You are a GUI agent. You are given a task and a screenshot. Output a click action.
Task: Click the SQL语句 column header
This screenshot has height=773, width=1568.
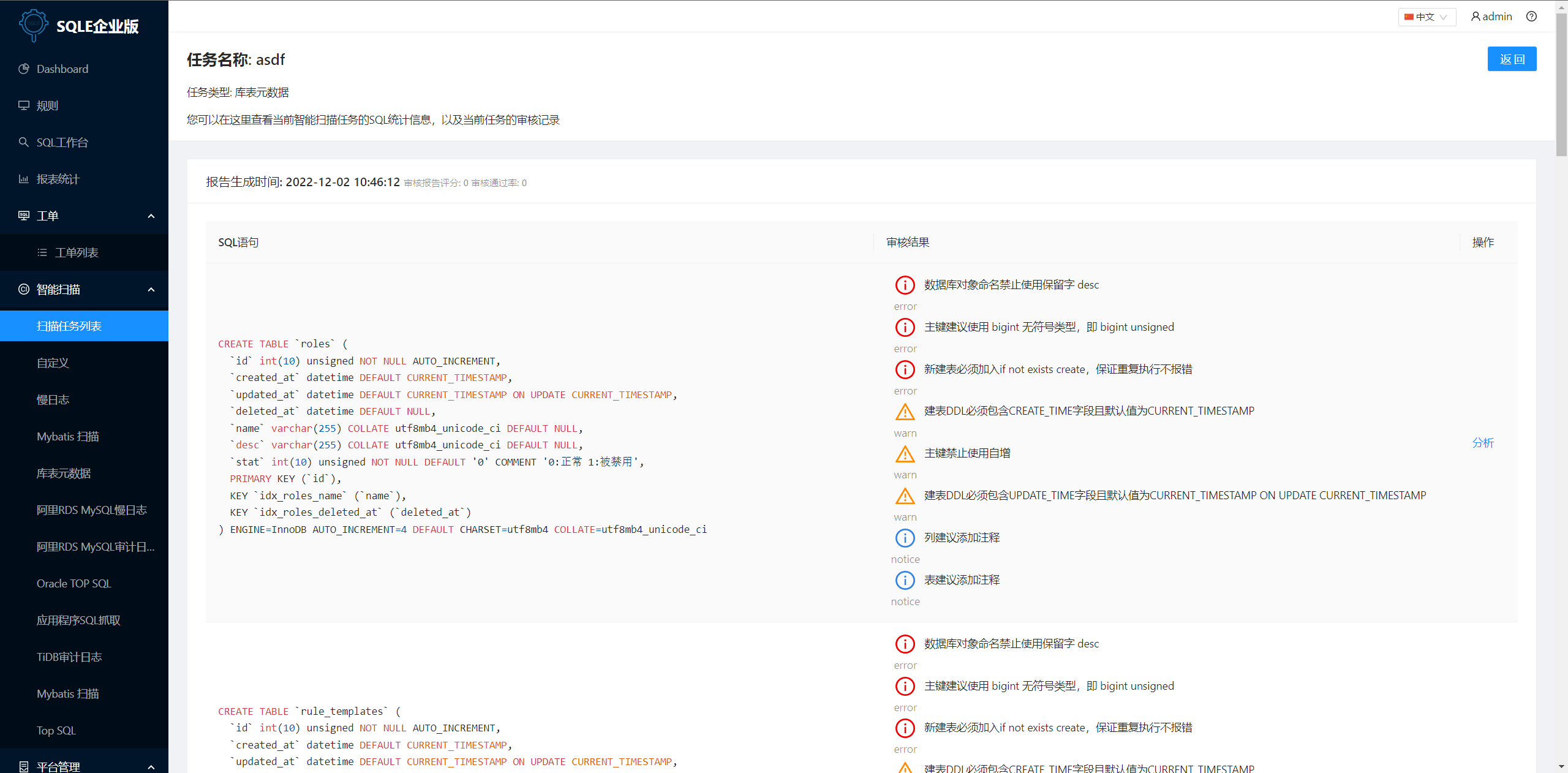point(238,243)
